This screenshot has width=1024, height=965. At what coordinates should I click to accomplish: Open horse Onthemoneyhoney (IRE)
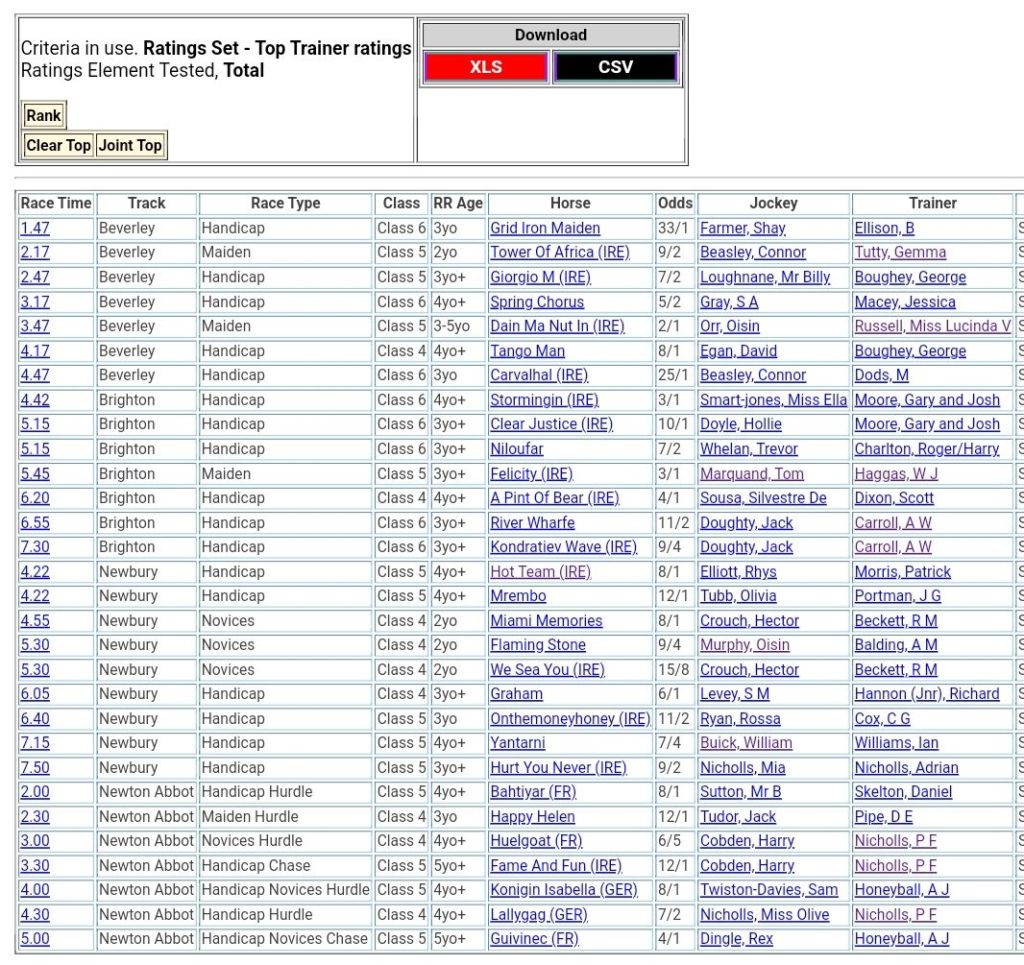click(569, 719)
